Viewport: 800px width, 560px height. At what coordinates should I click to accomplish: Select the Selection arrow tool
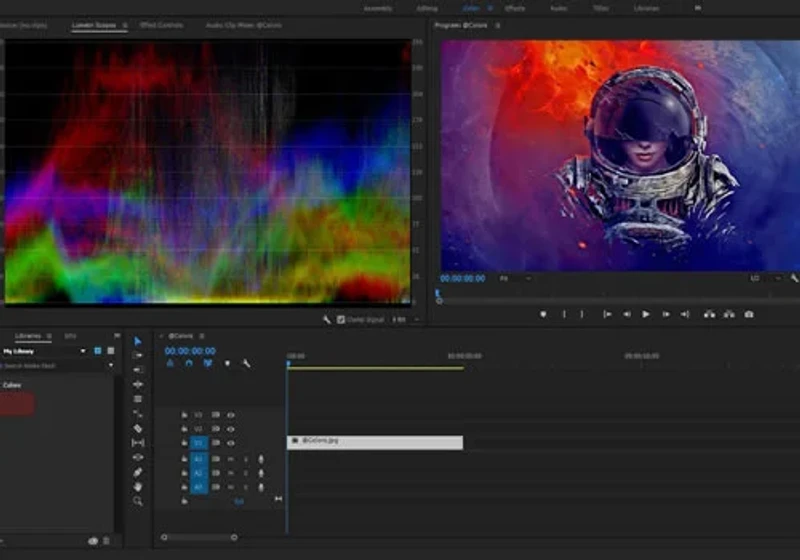(x=138, y=341)
